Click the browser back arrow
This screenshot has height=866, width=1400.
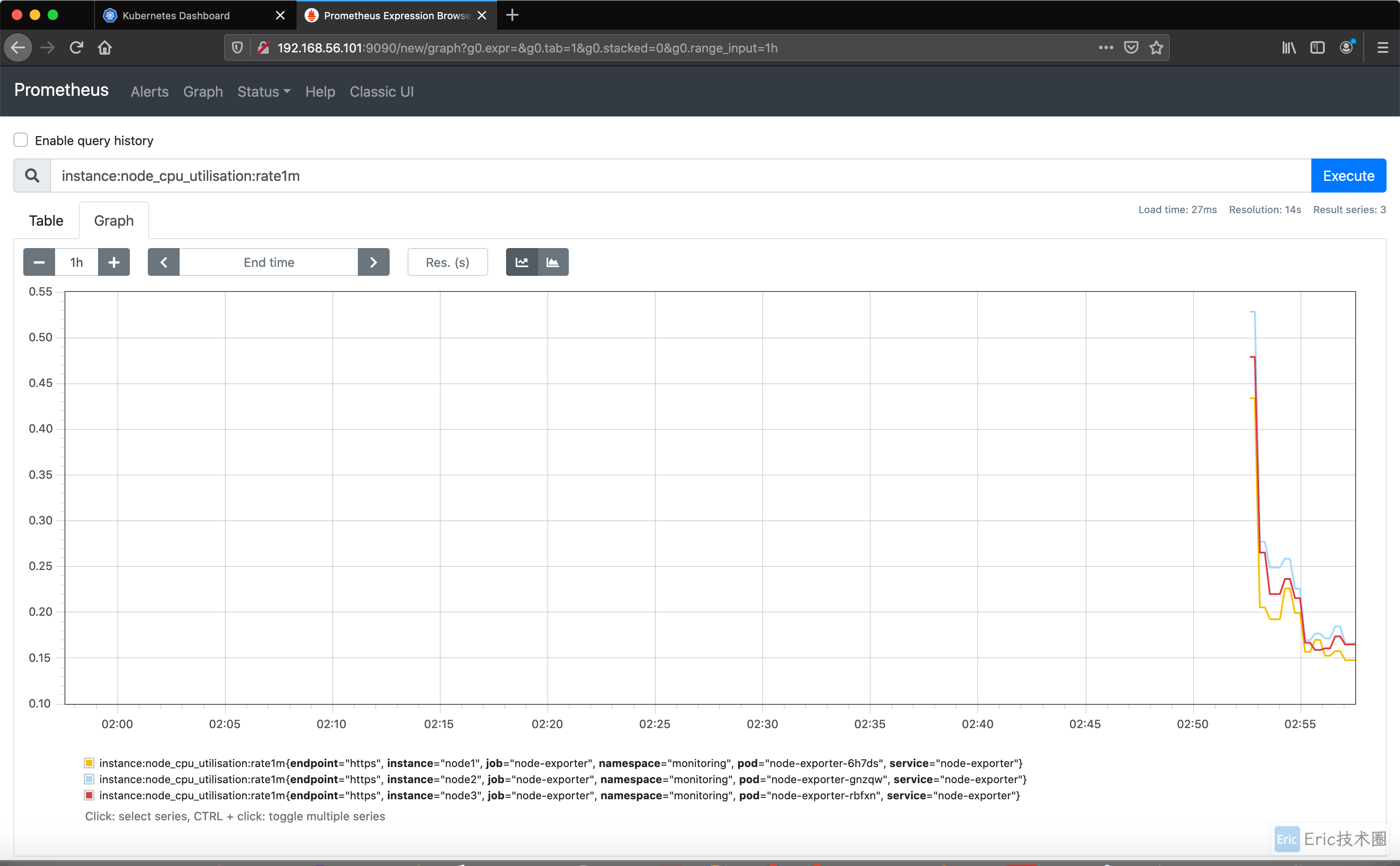tap(18, 47)
